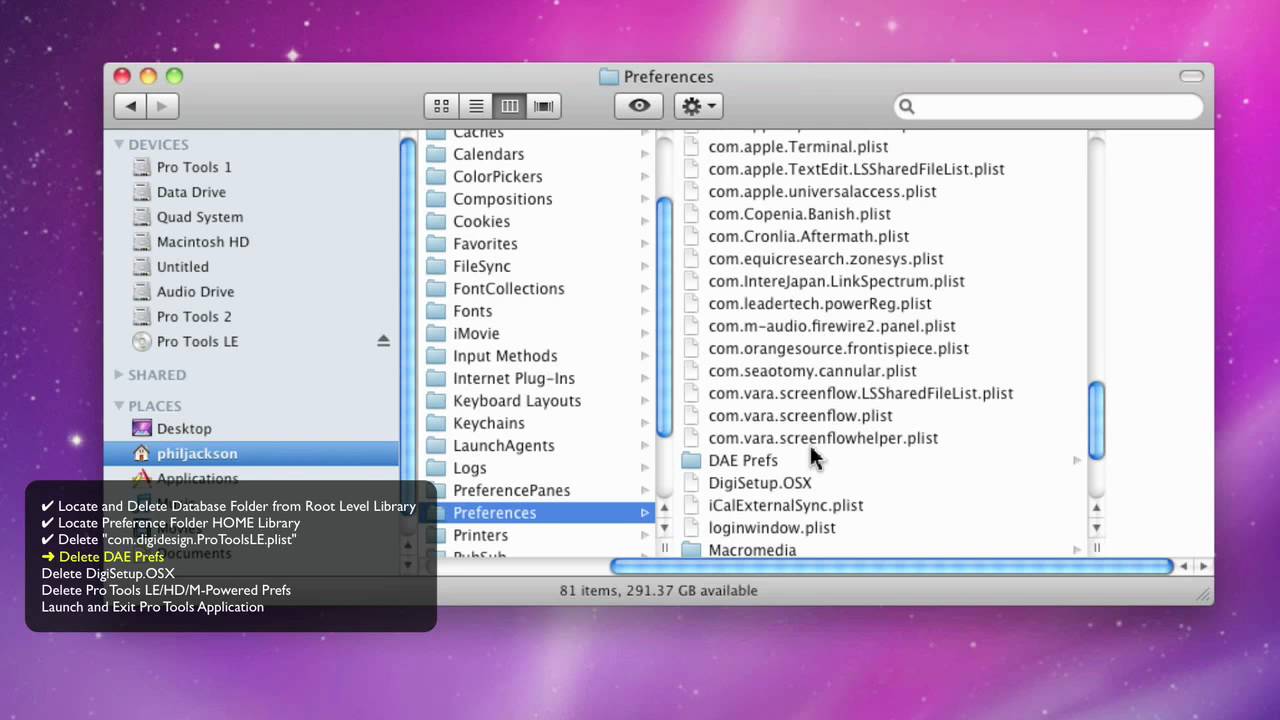The image size is (1280, 720).
Task: Open the ColorPickers folder
Action: pos(497,177)
